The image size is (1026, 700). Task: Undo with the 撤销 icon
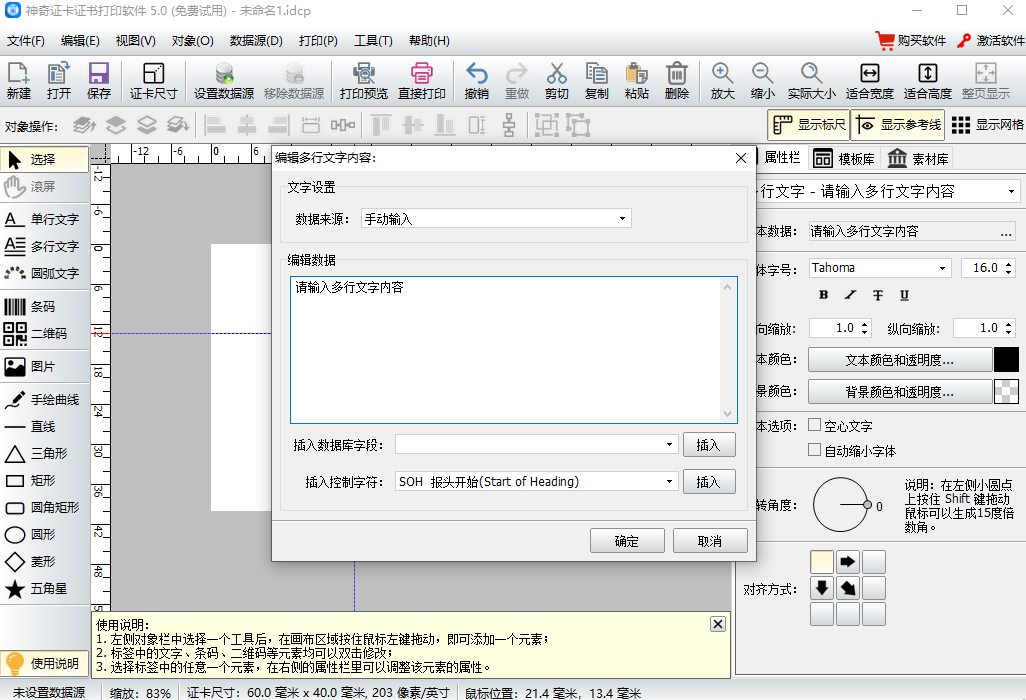point(476,80)
